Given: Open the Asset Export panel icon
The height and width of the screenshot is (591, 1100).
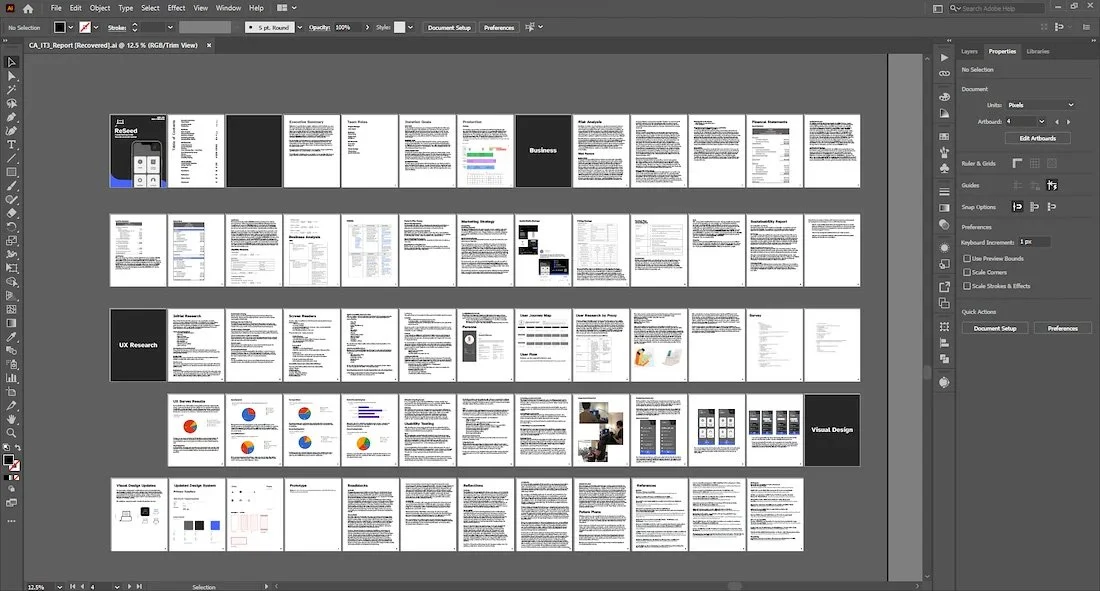Looking at the screenshot, I should 944,286.
